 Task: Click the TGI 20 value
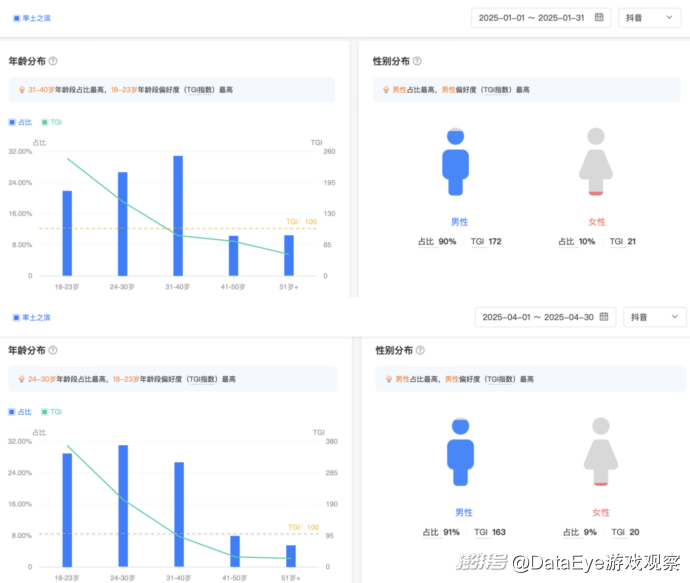[x=625, y=532]
